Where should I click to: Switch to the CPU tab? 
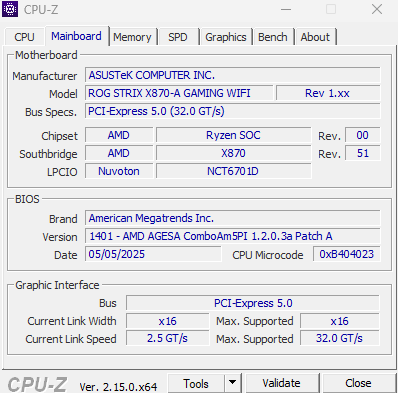click(24, 37)
